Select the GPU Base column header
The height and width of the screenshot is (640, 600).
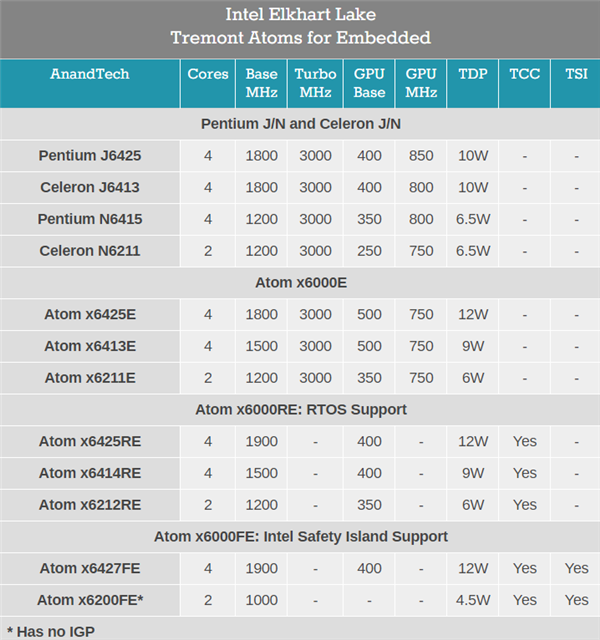(x=369, y=83)
